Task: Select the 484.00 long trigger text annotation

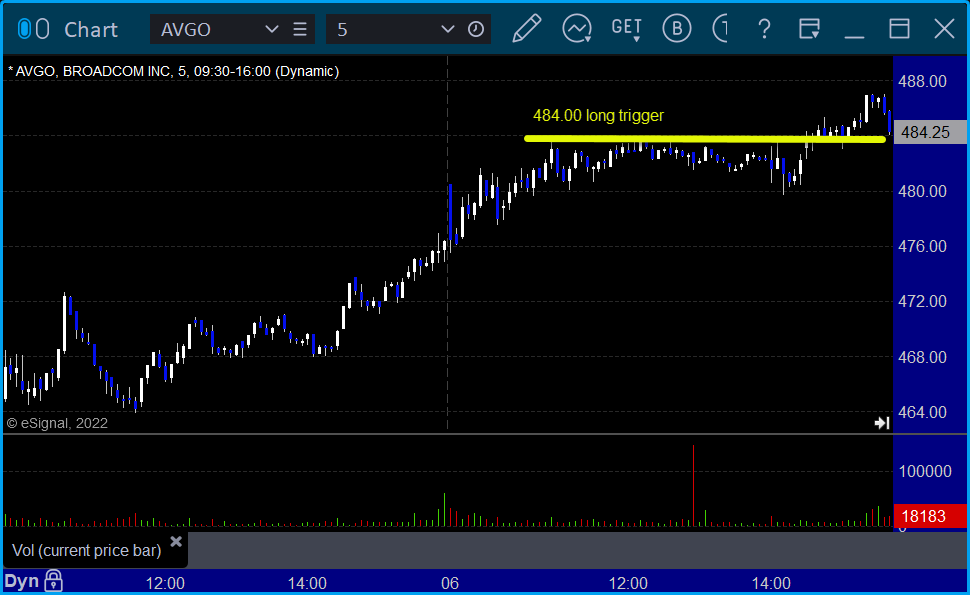Action: pos(598,116)
